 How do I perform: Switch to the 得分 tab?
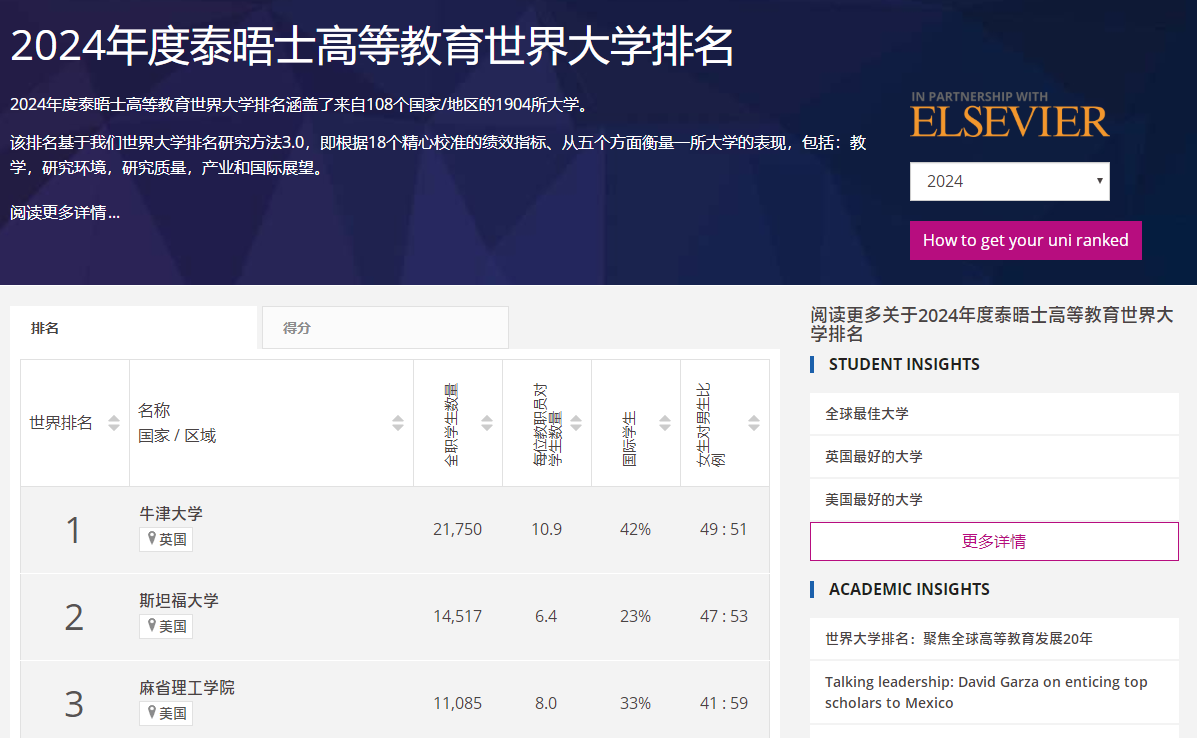tap(385, 328)
